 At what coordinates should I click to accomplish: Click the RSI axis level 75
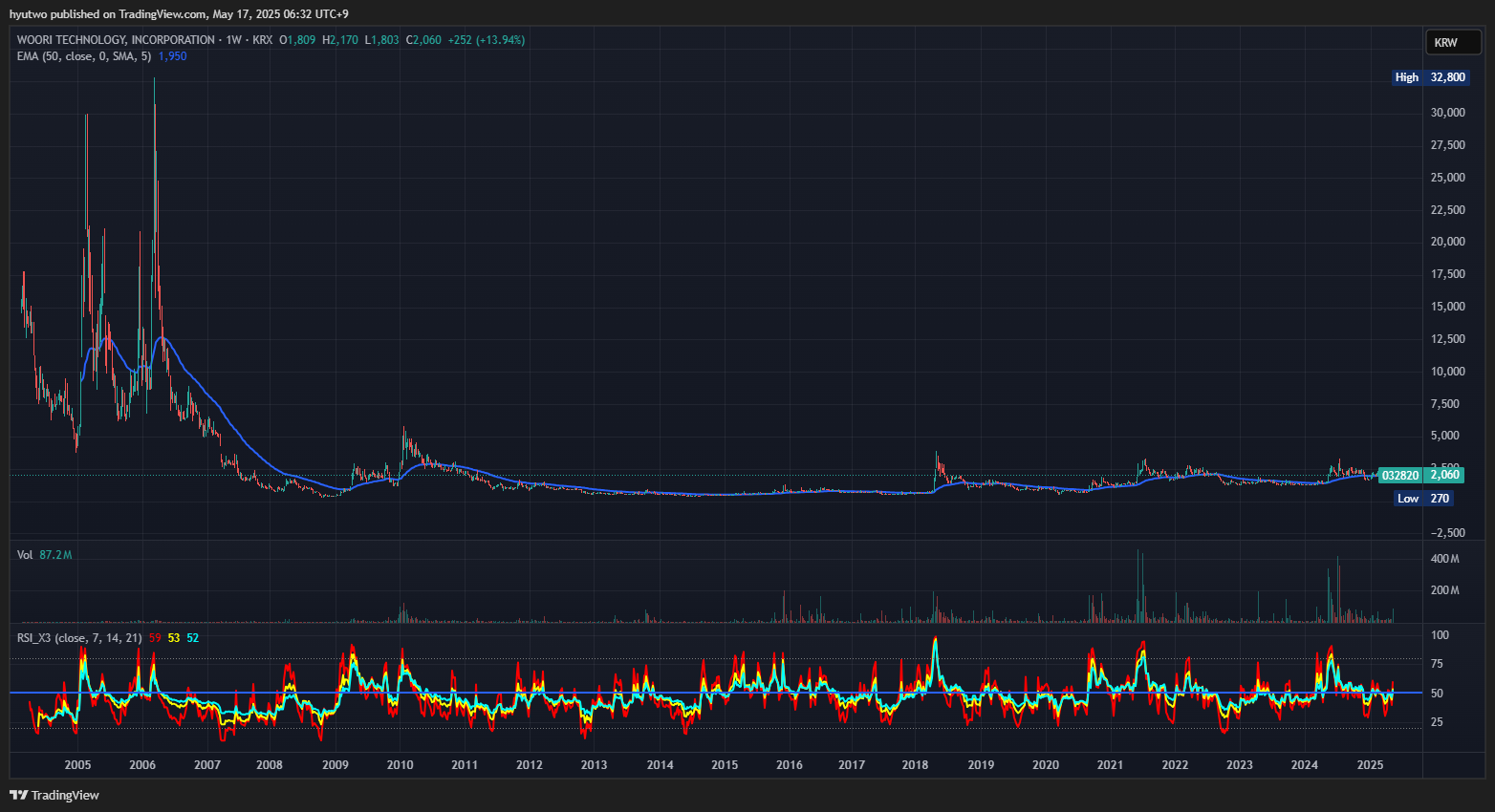pos(1437,664)
